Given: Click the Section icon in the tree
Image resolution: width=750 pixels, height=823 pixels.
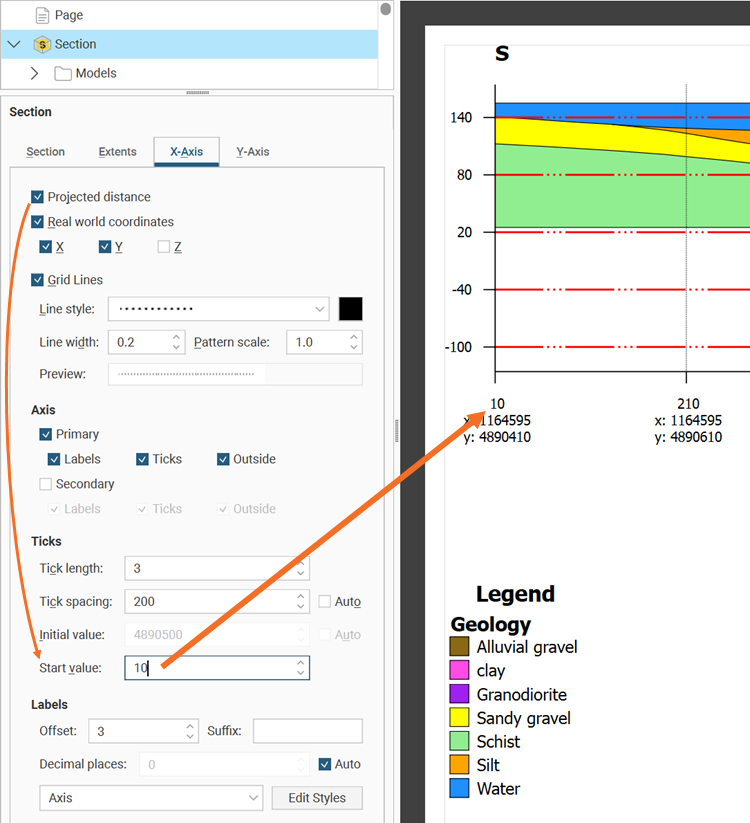Looking at the screenshot, I should (42, 44).
